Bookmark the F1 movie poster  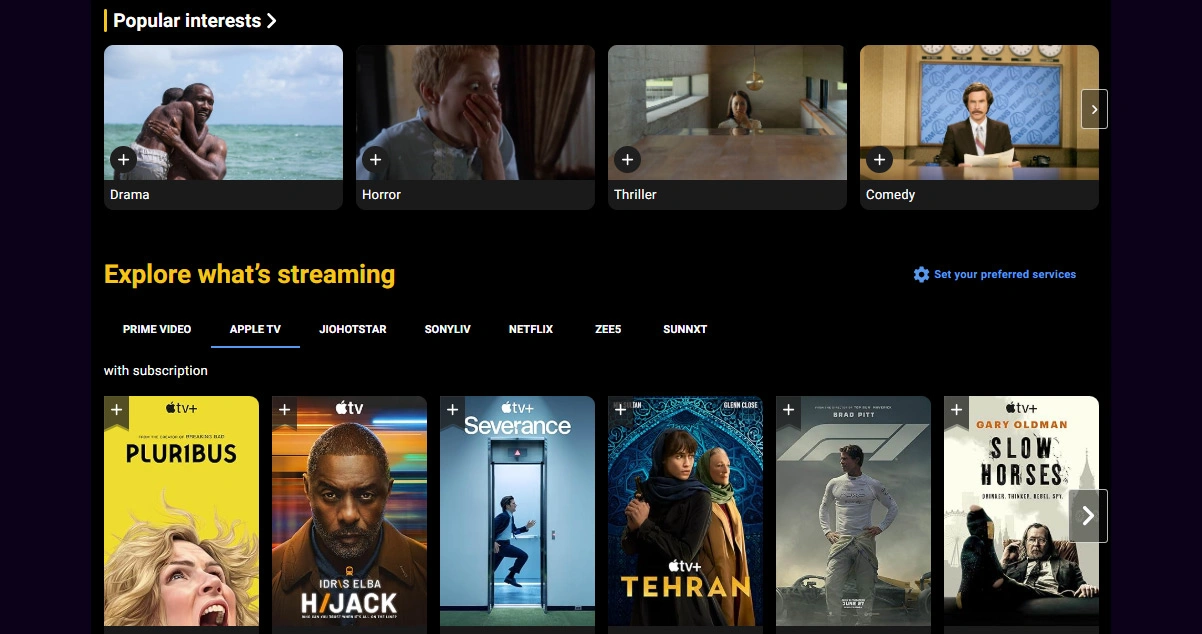(x=788, y=410)
